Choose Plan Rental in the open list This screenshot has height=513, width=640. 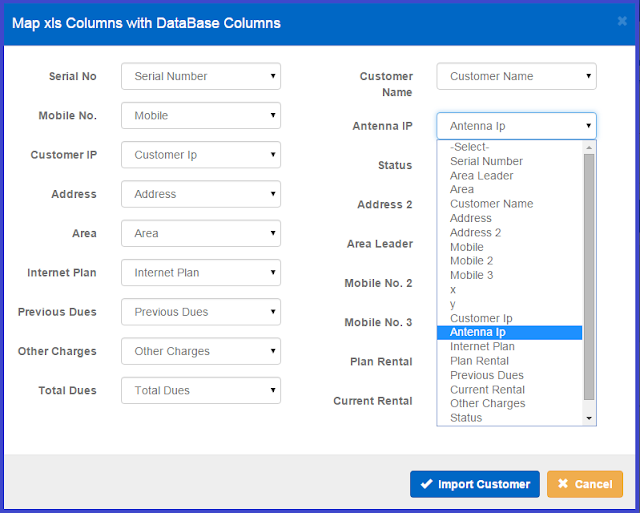point(509,361)
